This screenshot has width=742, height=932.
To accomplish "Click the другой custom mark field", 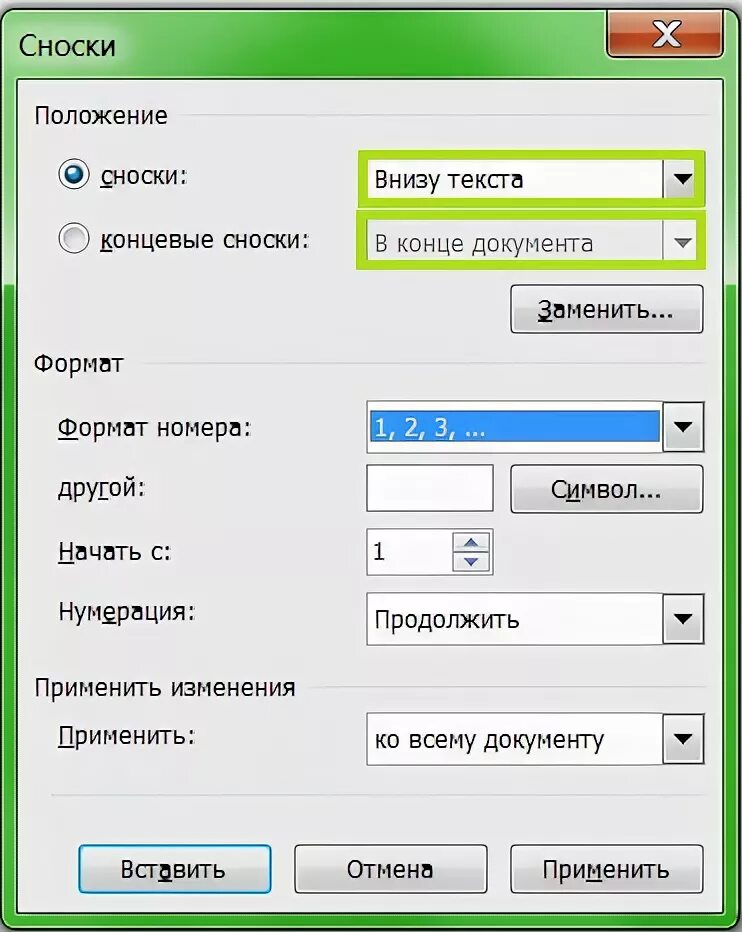I will pos(430,489).
